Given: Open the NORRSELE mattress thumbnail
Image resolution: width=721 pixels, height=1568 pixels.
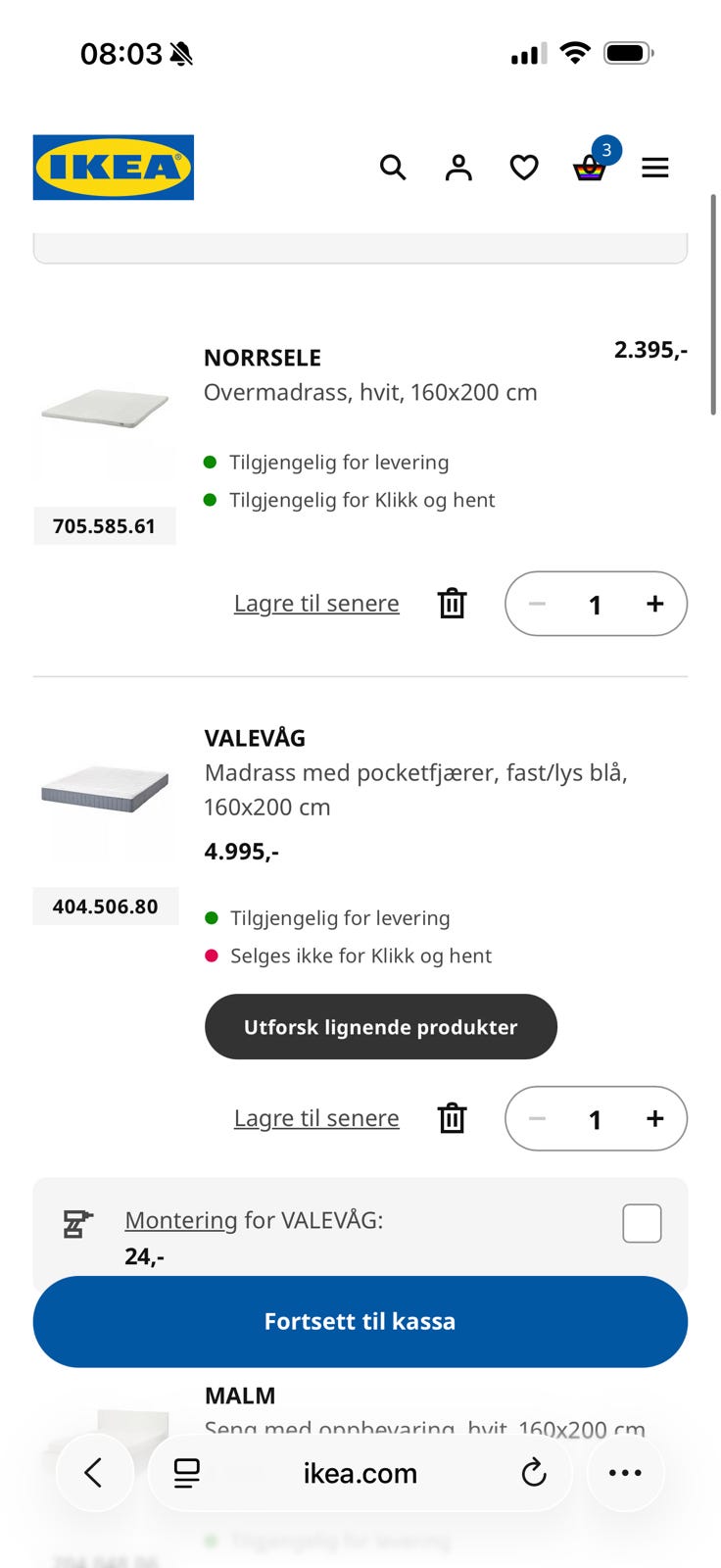Looking at the screenshot, I should pyautogui.click(x=105, y=409).
